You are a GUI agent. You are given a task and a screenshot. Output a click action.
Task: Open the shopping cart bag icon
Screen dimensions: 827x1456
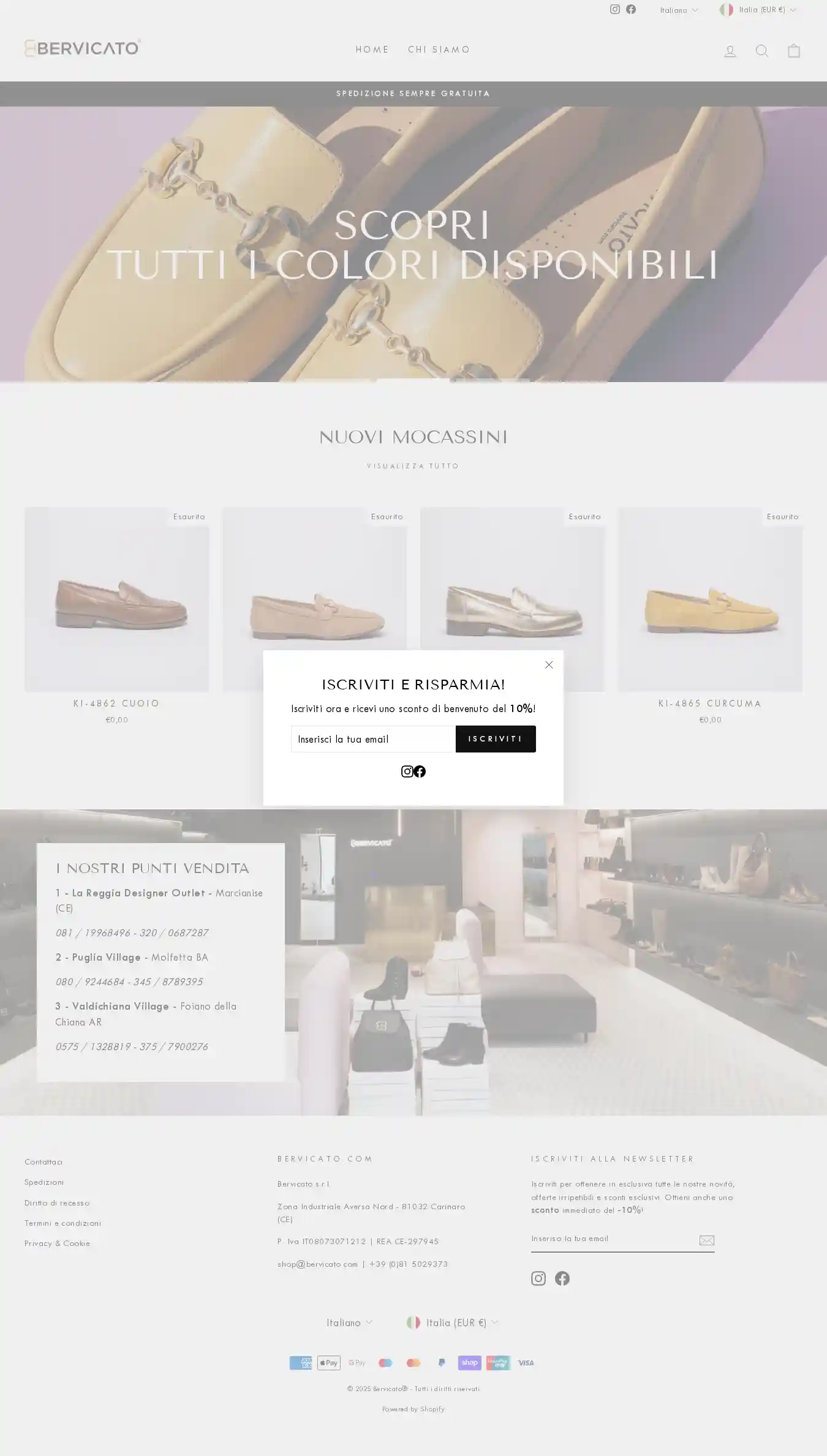click(794, 51)
